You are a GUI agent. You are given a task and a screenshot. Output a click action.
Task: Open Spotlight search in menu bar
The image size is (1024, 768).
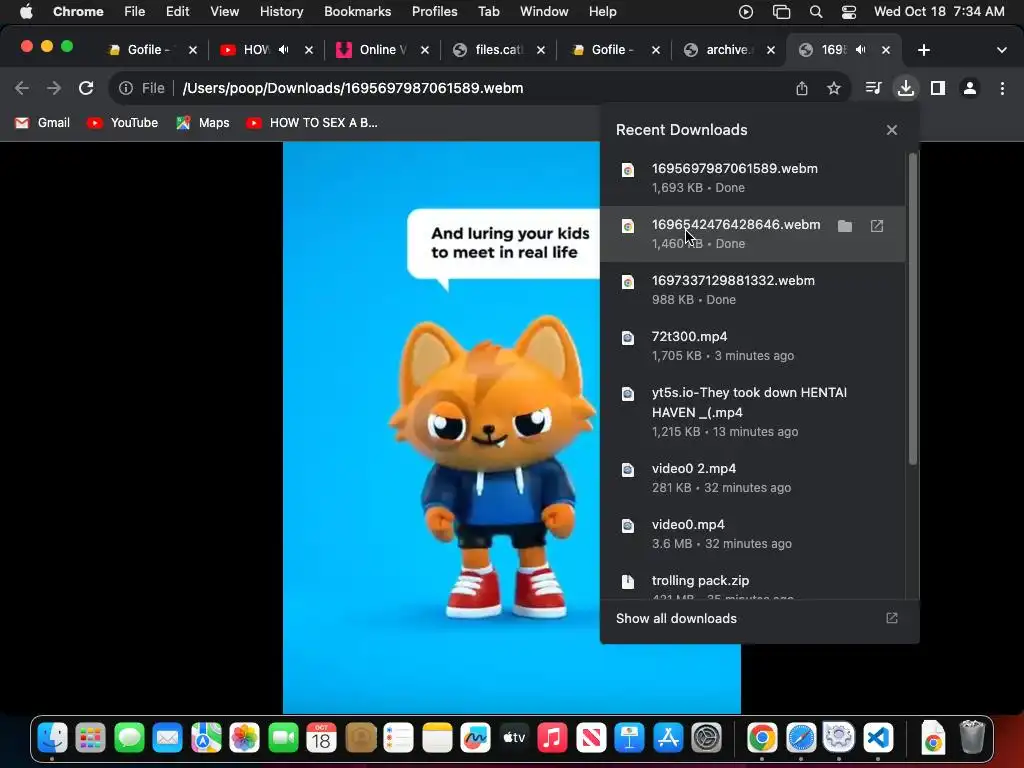(x=815, y=12)
